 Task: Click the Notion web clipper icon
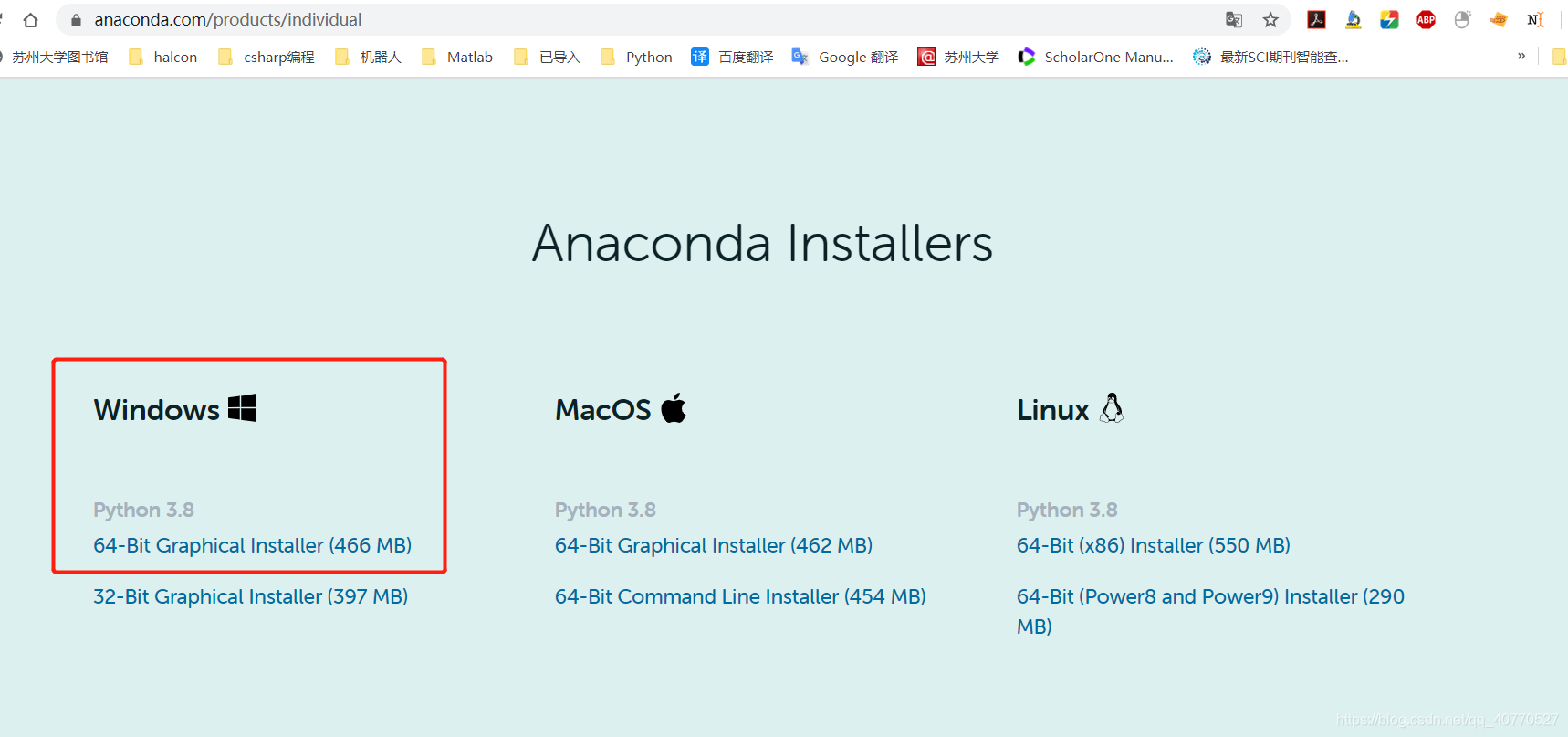point(1535,19)
